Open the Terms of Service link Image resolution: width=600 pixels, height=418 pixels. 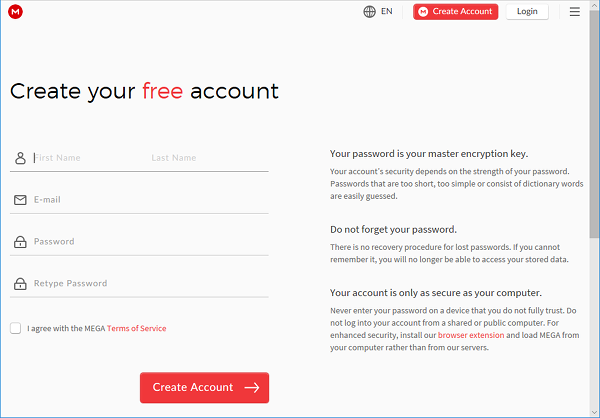point(136,328)
